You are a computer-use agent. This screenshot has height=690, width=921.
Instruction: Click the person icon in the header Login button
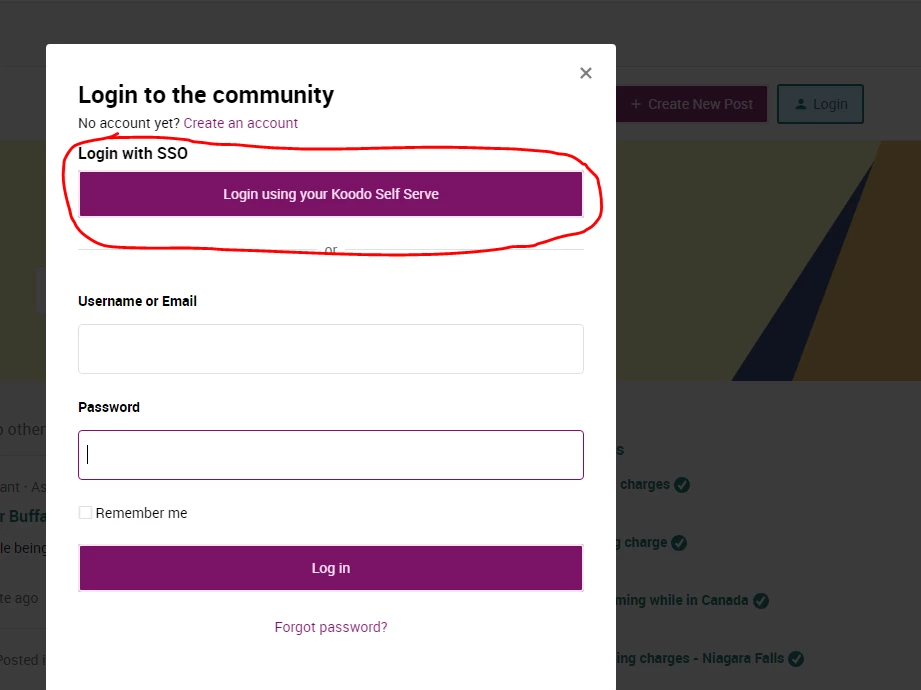coord(801,105)
